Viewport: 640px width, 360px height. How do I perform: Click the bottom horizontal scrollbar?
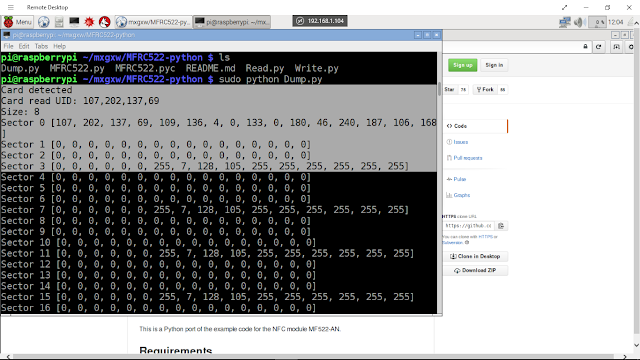pyautogui.click(x=313, y=356)
